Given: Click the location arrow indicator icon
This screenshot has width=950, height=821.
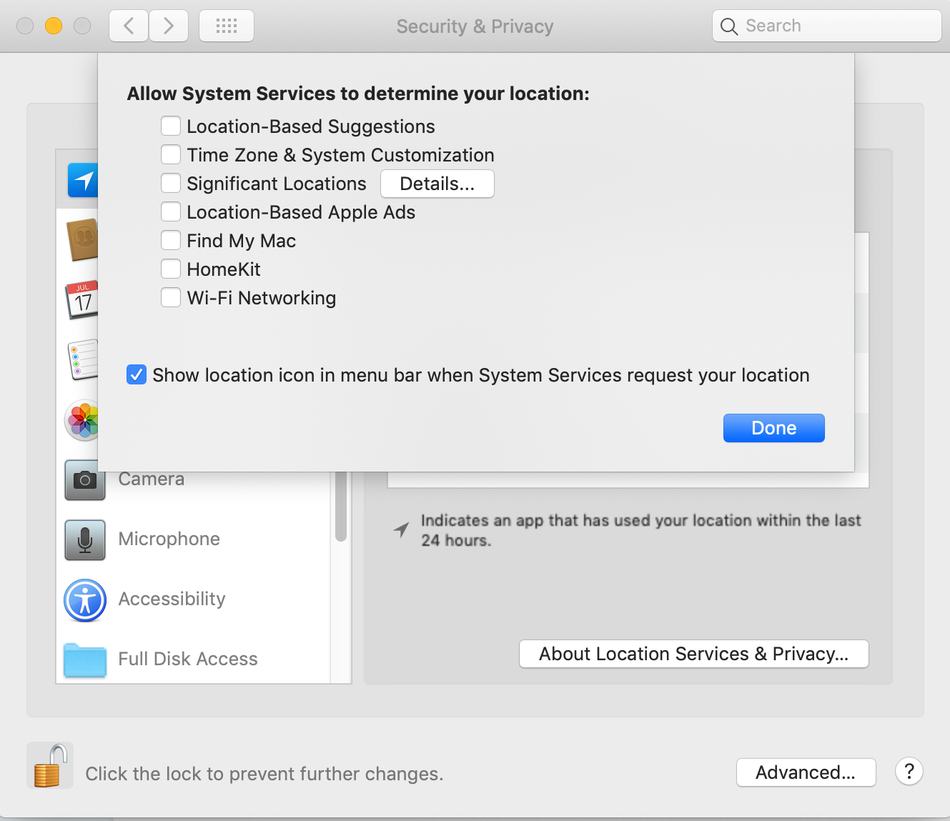Looking at the screenshot, I should [x=401, y=530].
